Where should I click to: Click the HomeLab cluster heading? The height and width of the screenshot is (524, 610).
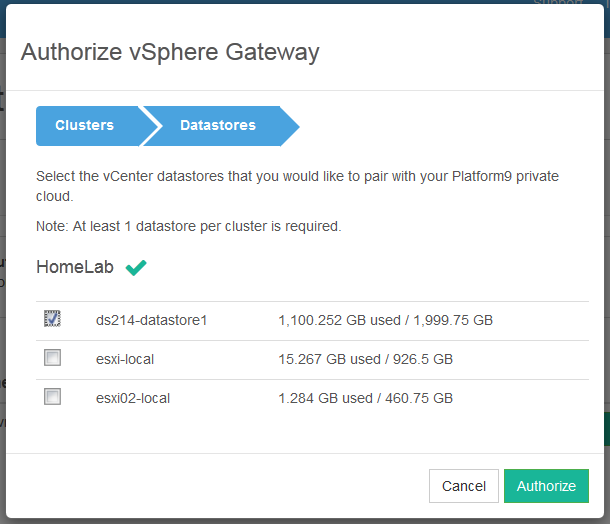75,267
